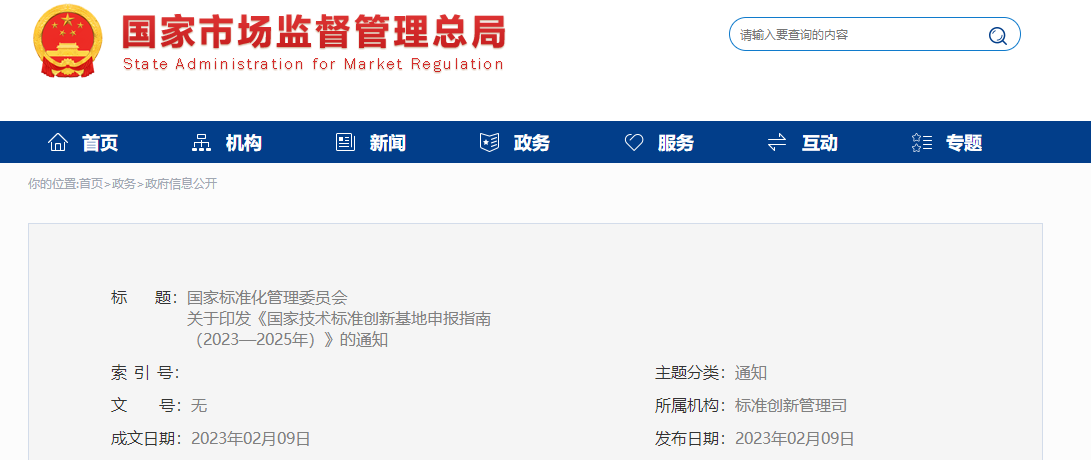Open the 政务 menu item
Screen dimensions: 1091x460
tap(532, 143)
